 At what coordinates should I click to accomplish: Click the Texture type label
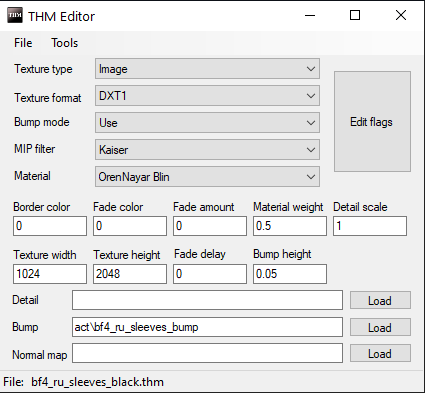(x=43, y=69)
